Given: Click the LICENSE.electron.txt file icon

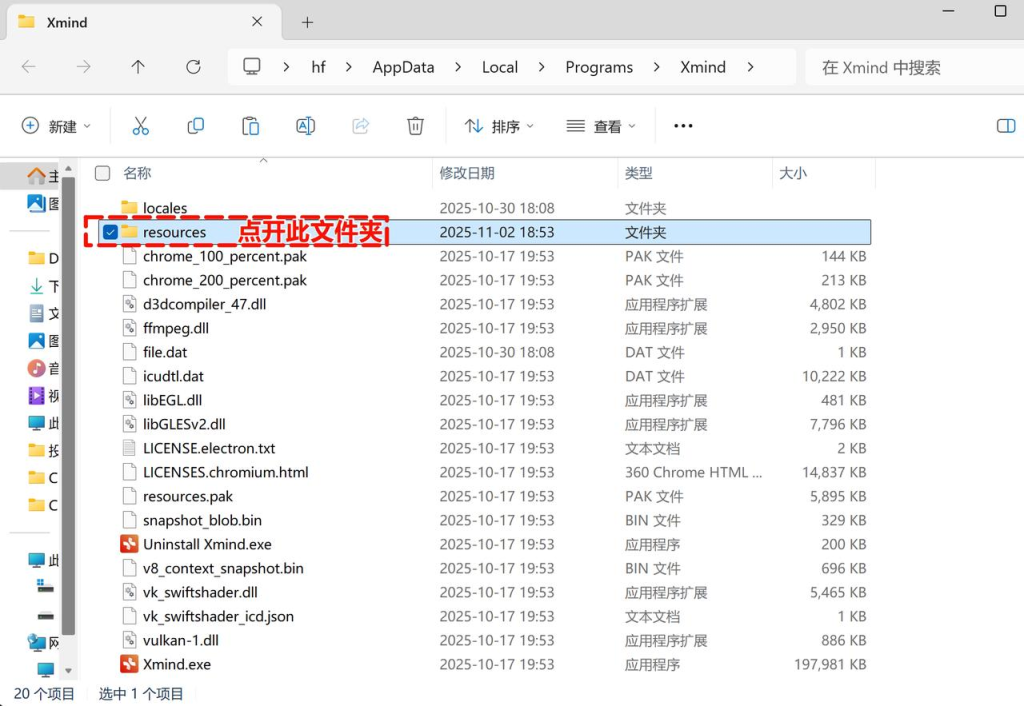Looking at the screenshot, I should click(x=129, y=448).
